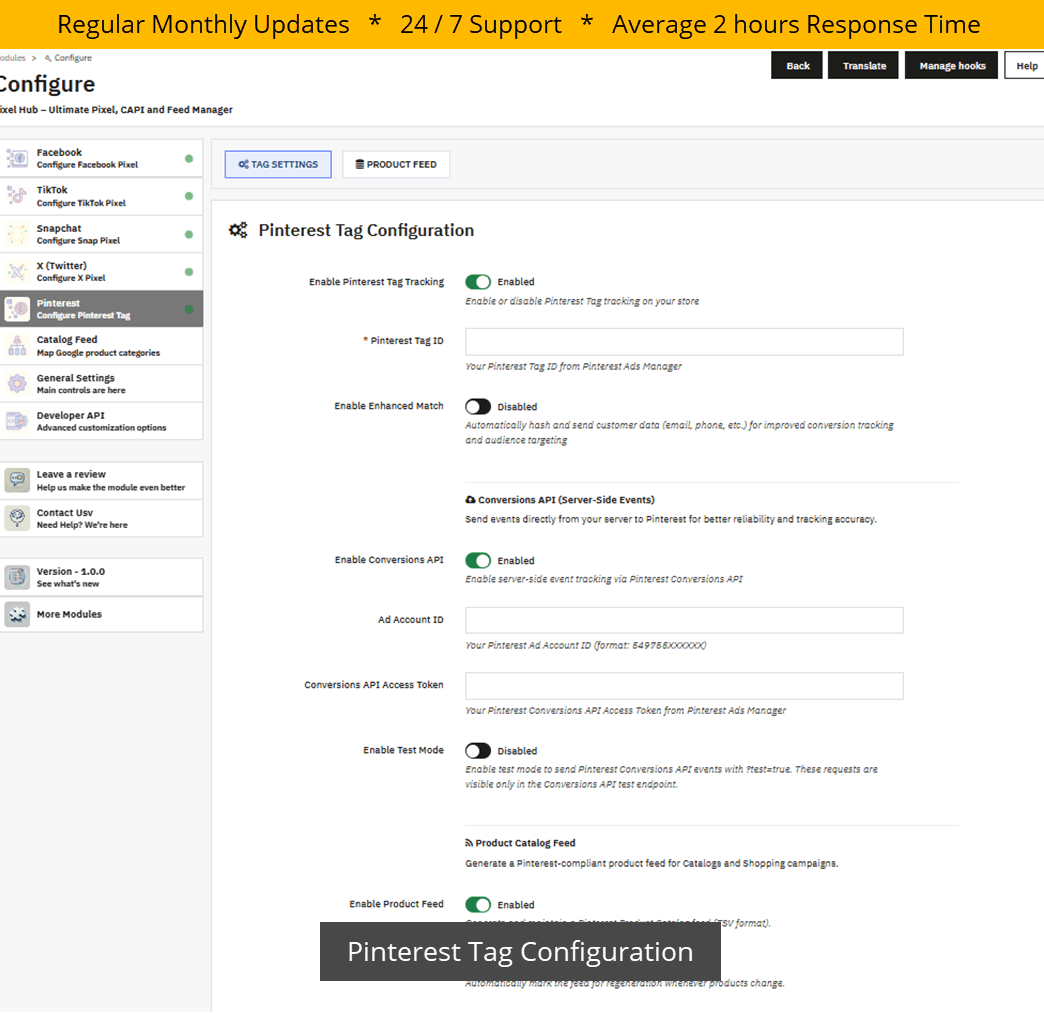This screenshot has width=1044, height=1013.
Task: Click the RSS icon beside Product Catalog Feed
Action: click(469, 843)
